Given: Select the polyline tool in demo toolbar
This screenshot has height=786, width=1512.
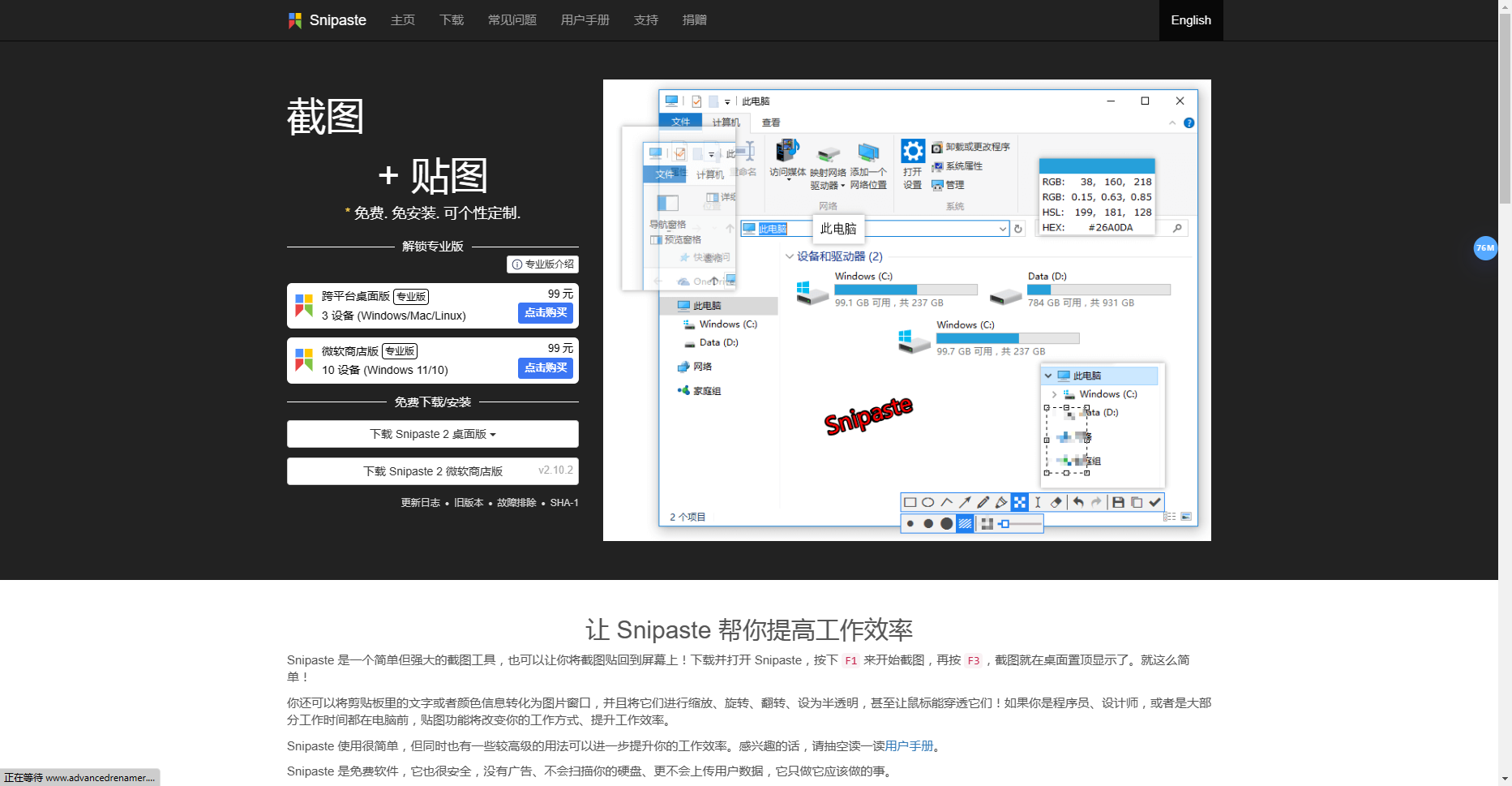Looking at the screenshot, I should (946, 503).
